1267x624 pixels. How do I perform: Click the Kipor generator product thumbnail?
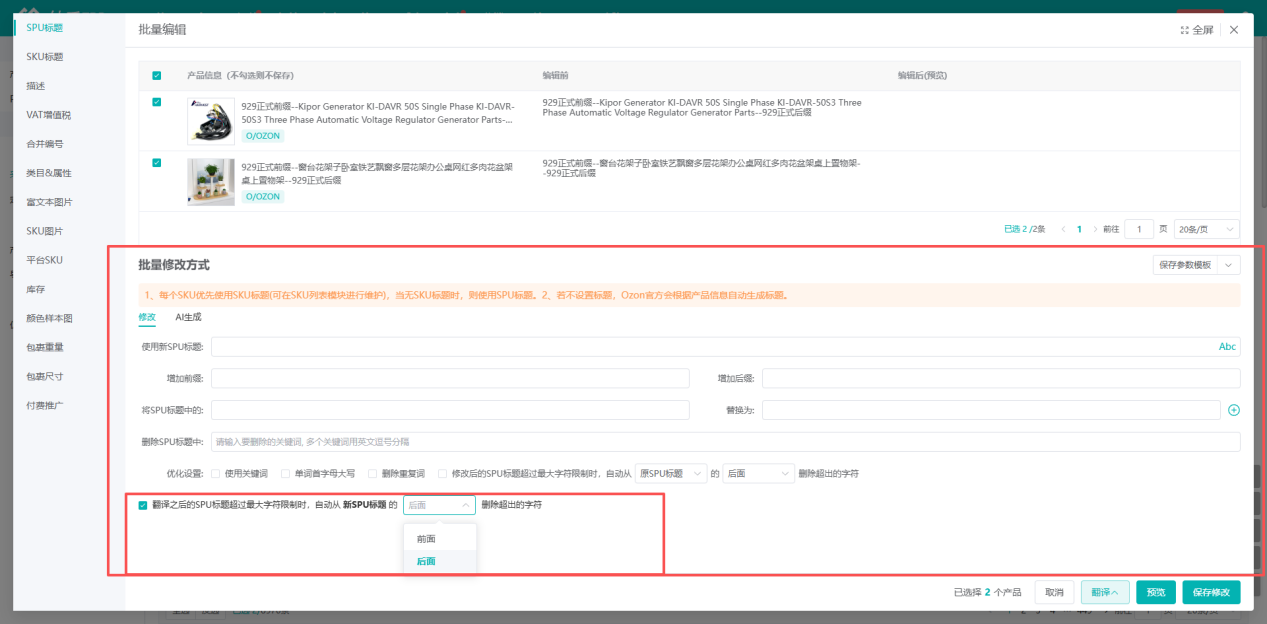coord(210,120)
